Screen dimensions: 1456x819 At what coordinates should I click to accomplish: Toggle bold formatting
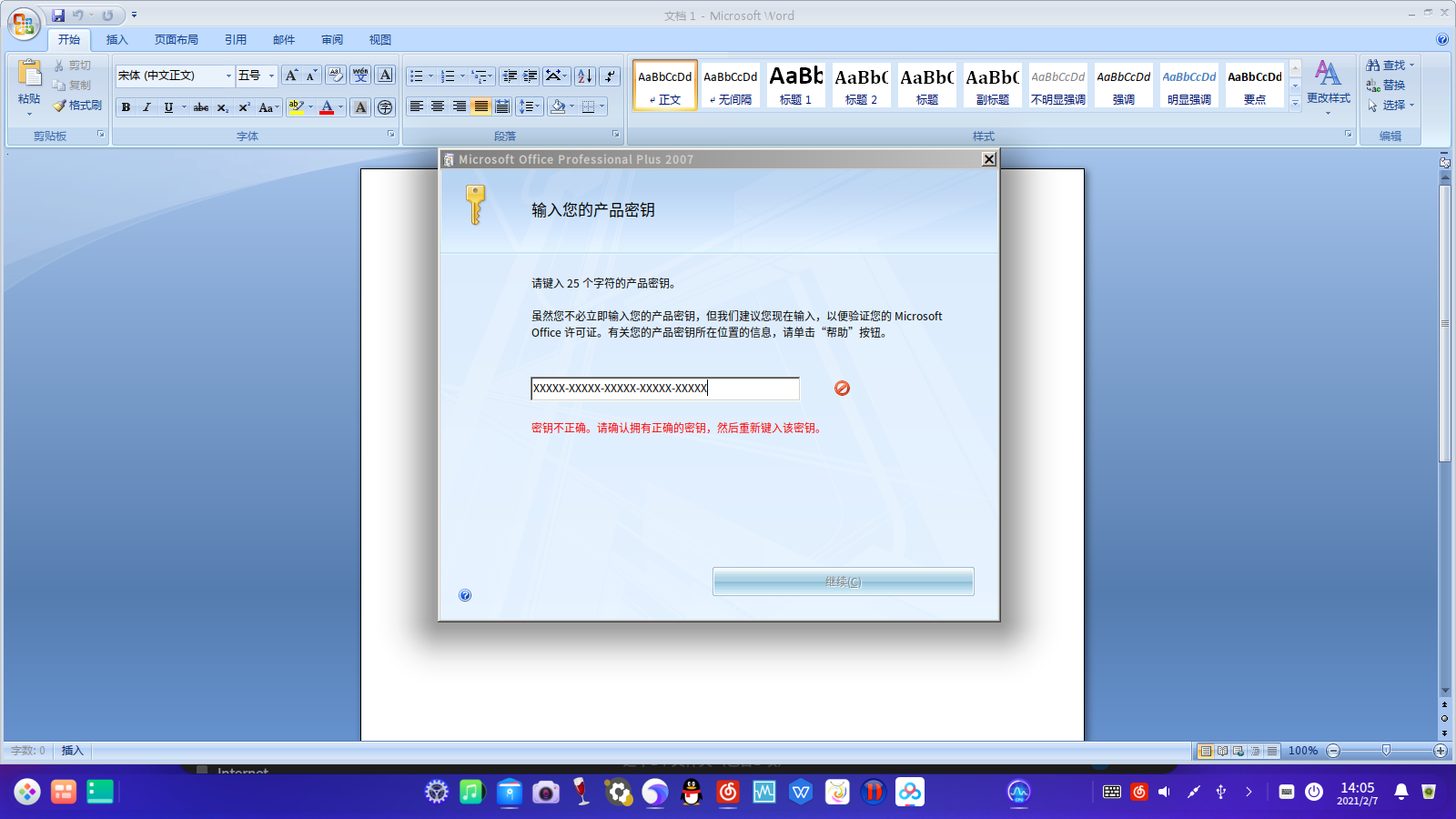(x=126, y=107)
